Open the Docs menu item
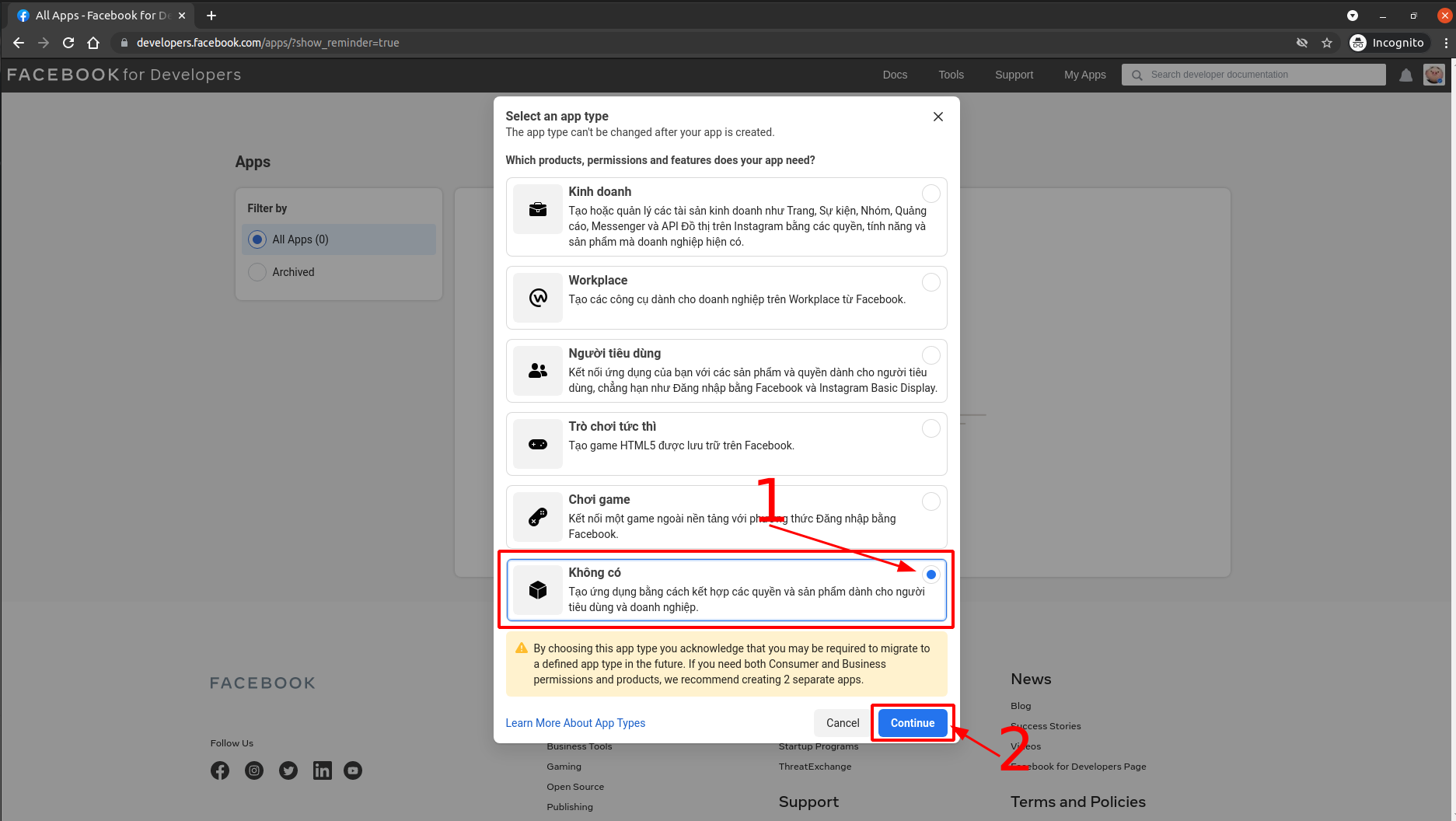The image size is (1456, 821). [x=895, y=75]
